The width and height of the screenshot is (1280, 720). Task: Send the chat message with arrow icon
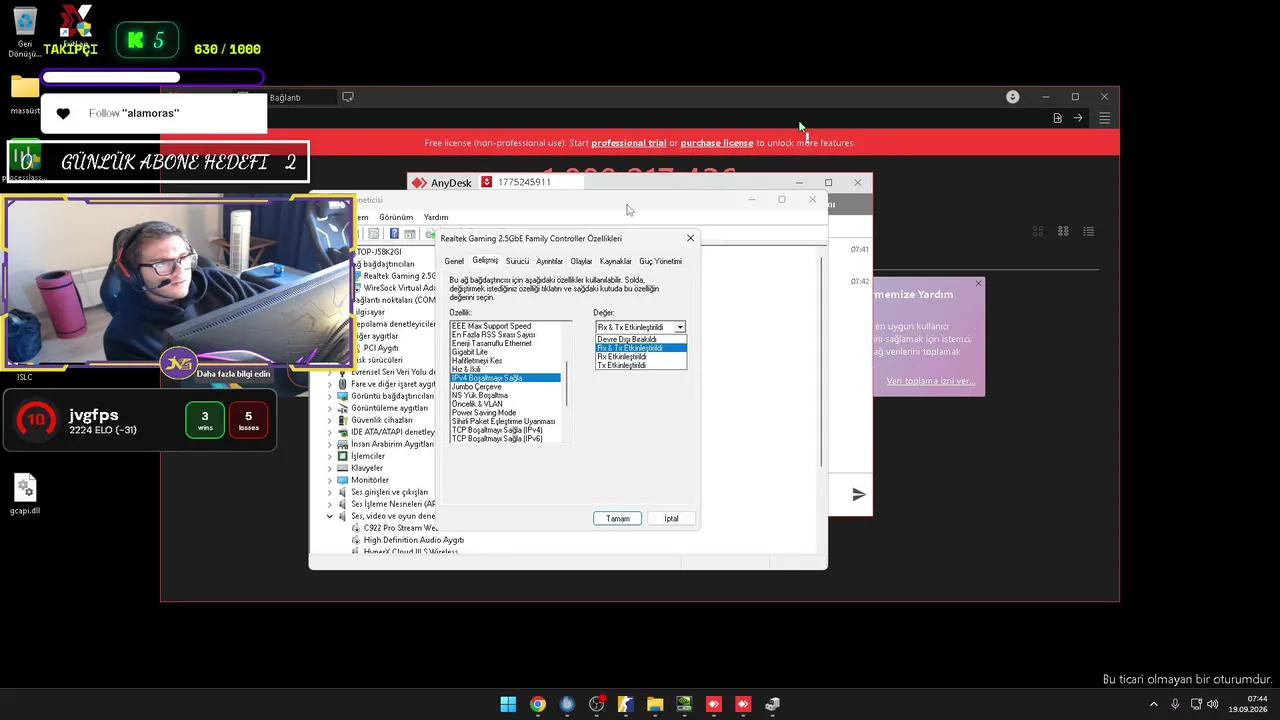click(858, 494)
